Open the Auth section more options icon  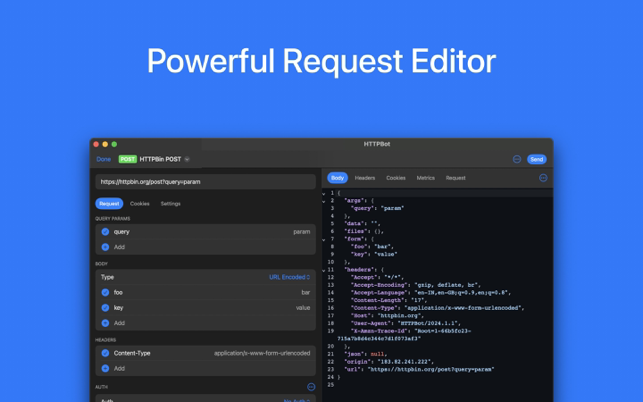pyautogui.click(x=311, y=386)
